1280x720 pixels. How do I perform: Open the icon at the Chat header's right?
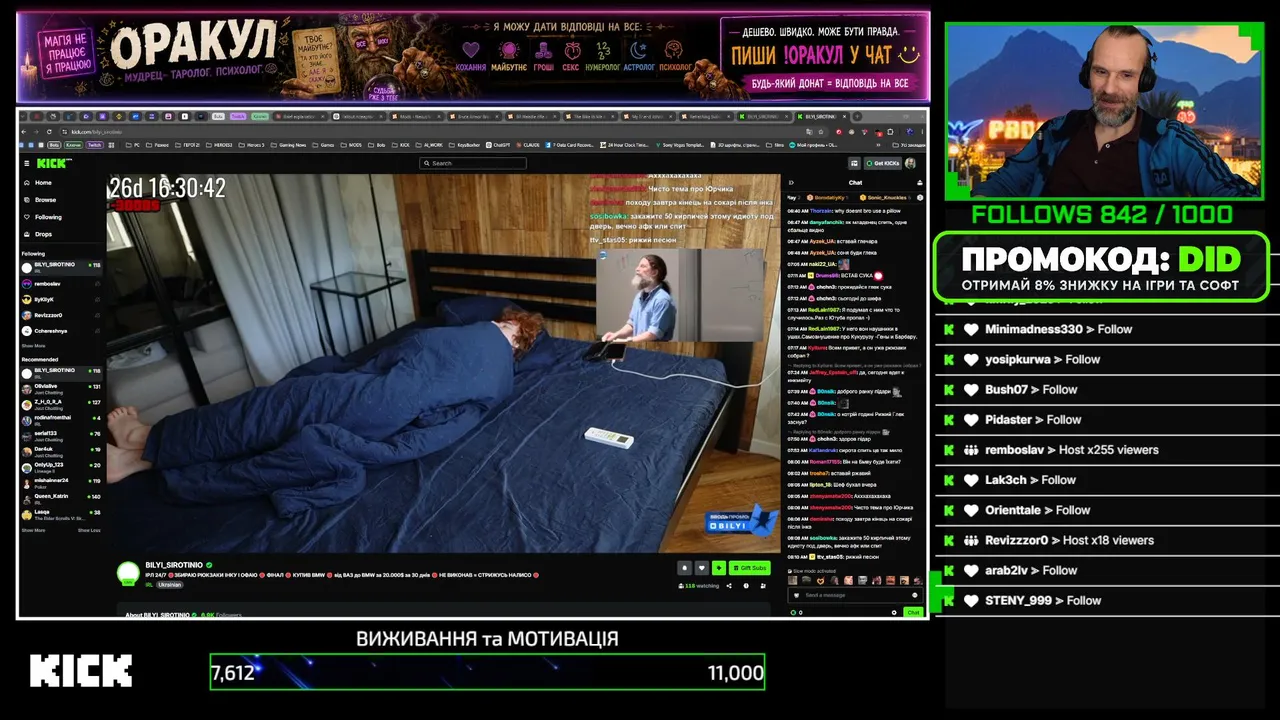point(919,183)
